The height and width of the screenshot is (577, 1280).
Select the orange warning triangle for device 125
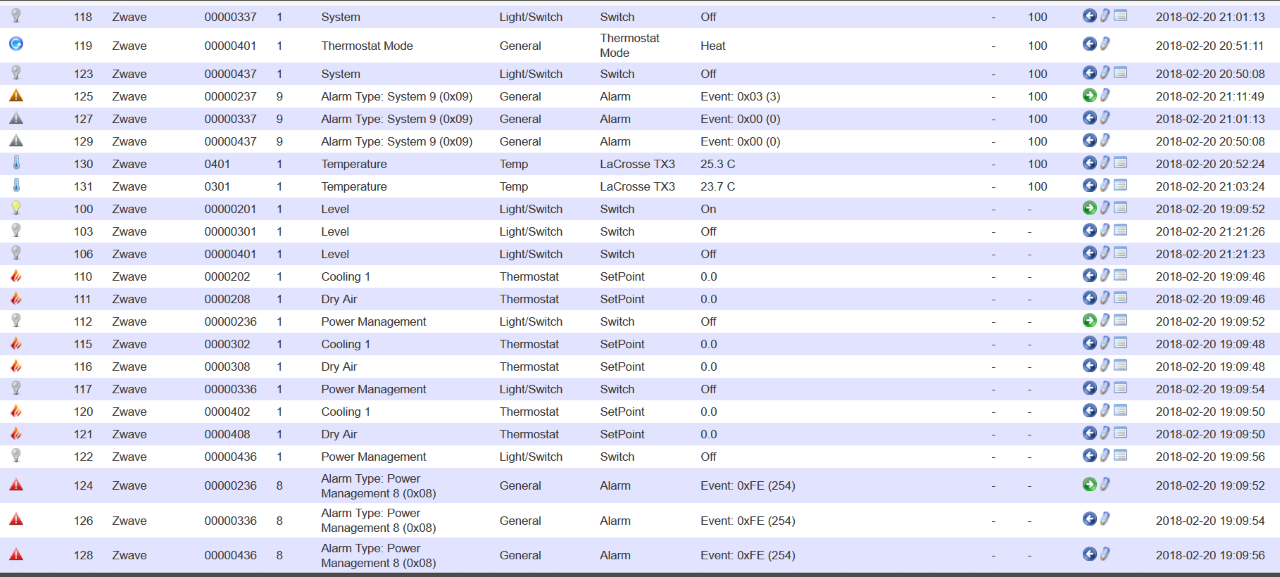pyautogui.click(x=16, y=96)
